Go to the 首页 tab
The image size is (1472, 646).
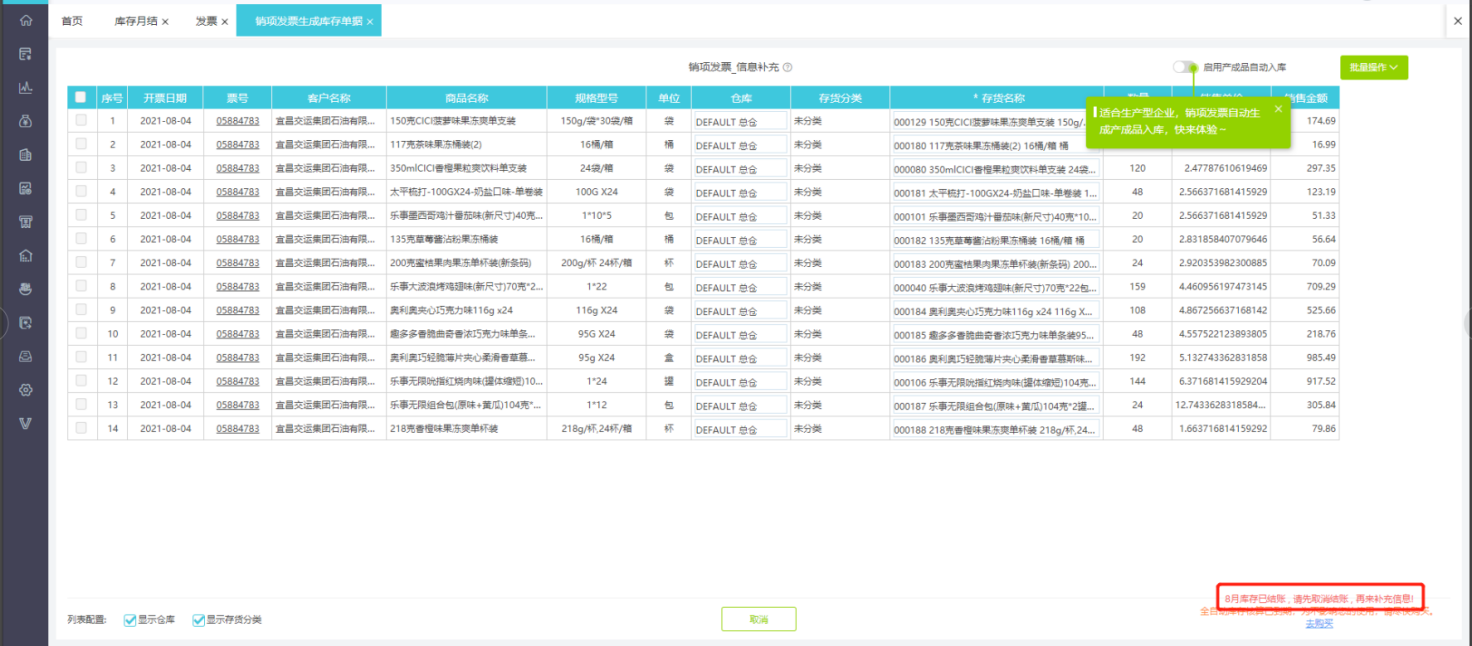tap(72, 21)
